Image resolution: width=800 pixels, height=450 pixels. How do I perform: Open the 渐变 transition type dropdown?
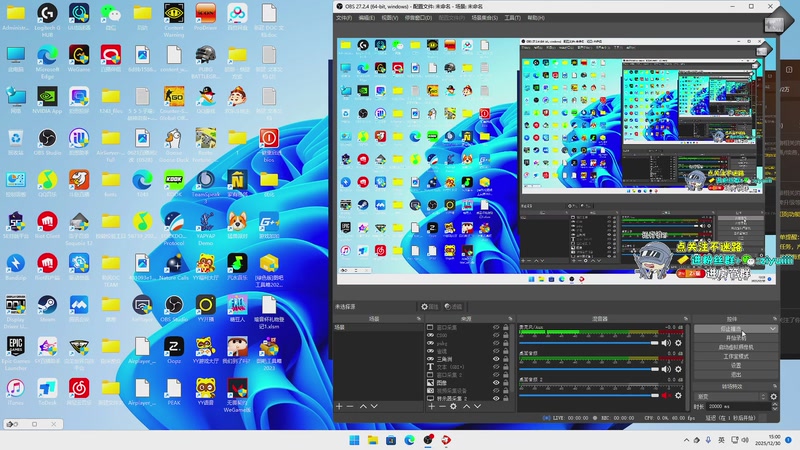[x=731, y=396]
